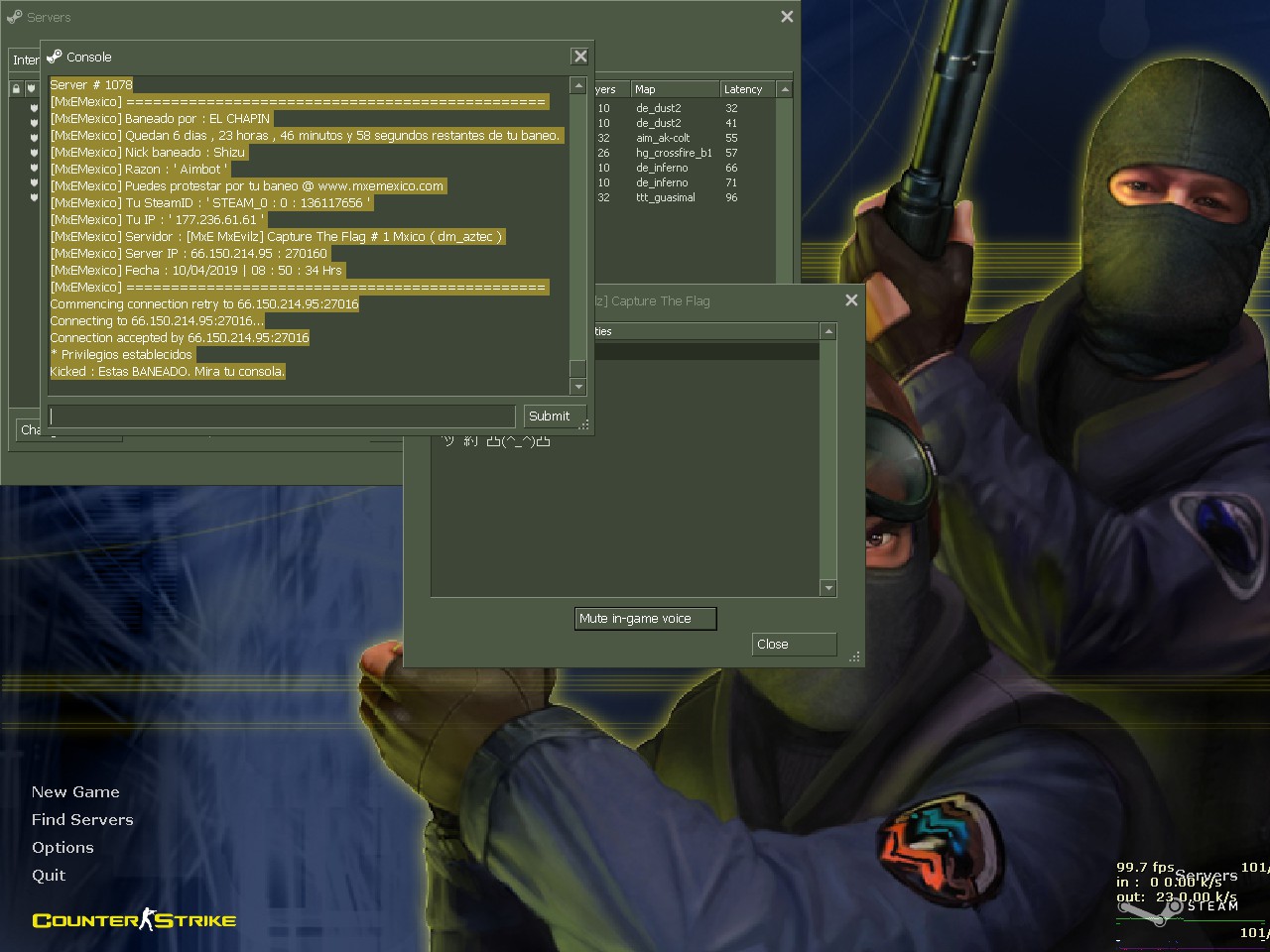Sort the server list by Latency column
This screenshot has width=1270, height=952.
pyautogui.click(x=747, y=89)
